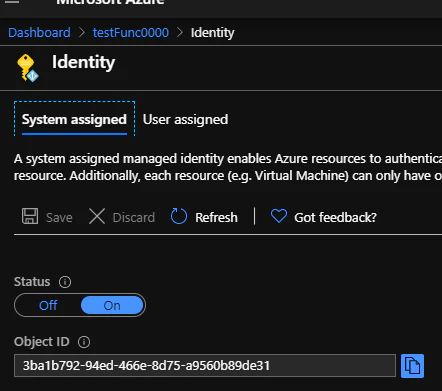Click the Refresh circular arrow icon

tap(179, 216)
